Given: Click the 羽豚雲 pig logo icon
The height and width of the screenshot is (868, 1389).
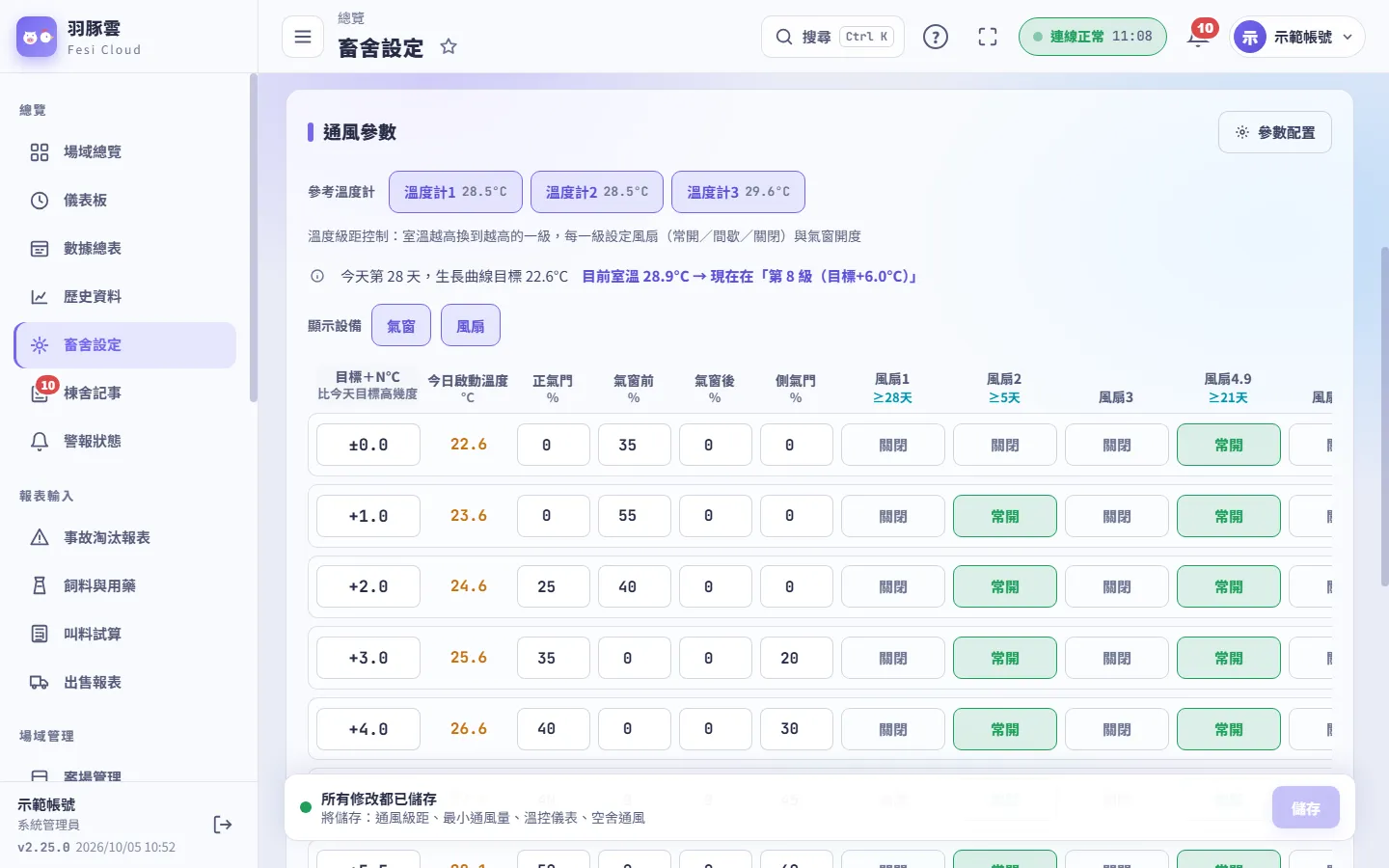Looking at the screenshot, I should [x=37, y=37].
